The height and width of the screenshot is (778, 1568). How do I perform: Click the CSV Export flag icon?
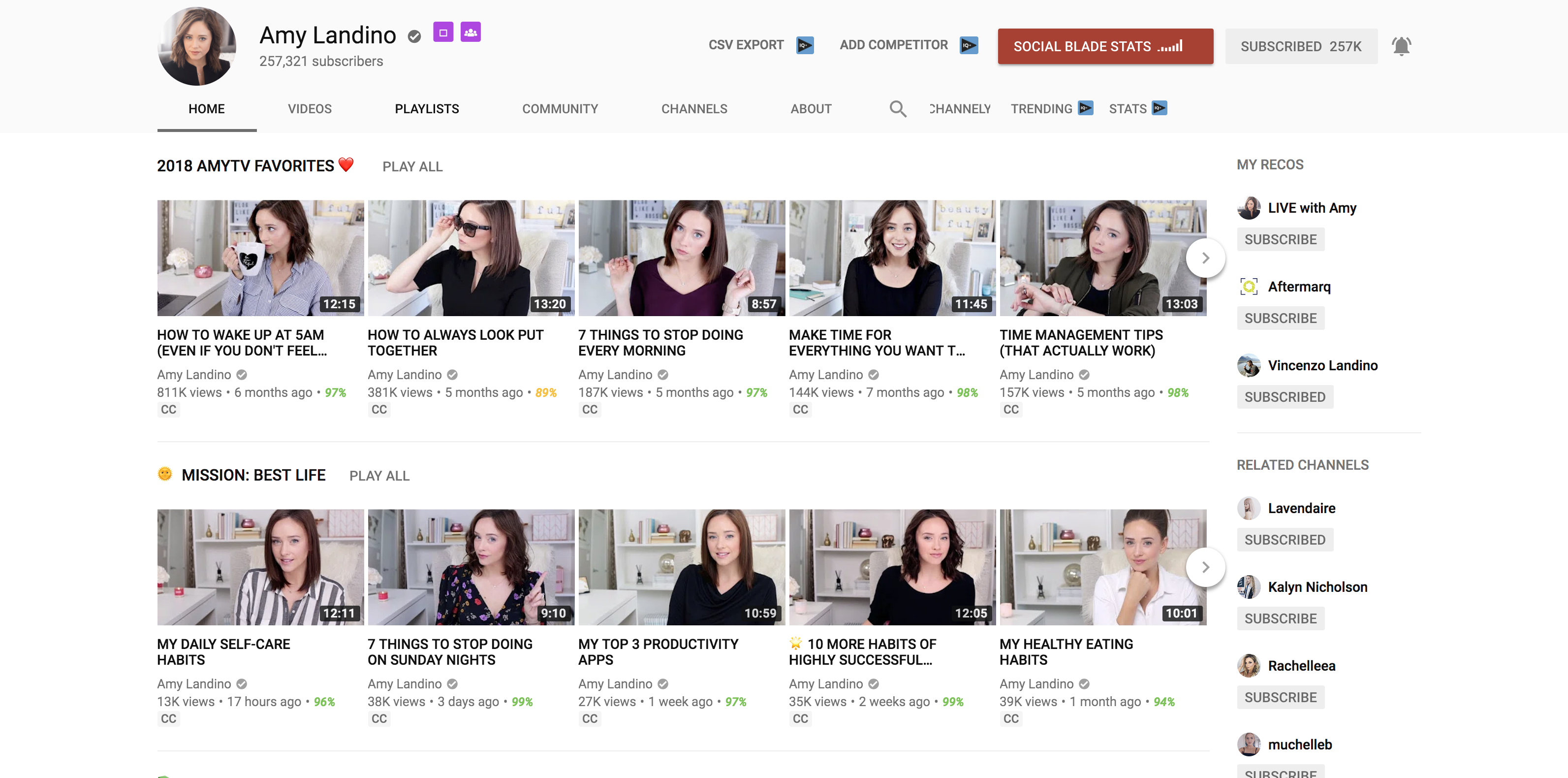(805, 45)
